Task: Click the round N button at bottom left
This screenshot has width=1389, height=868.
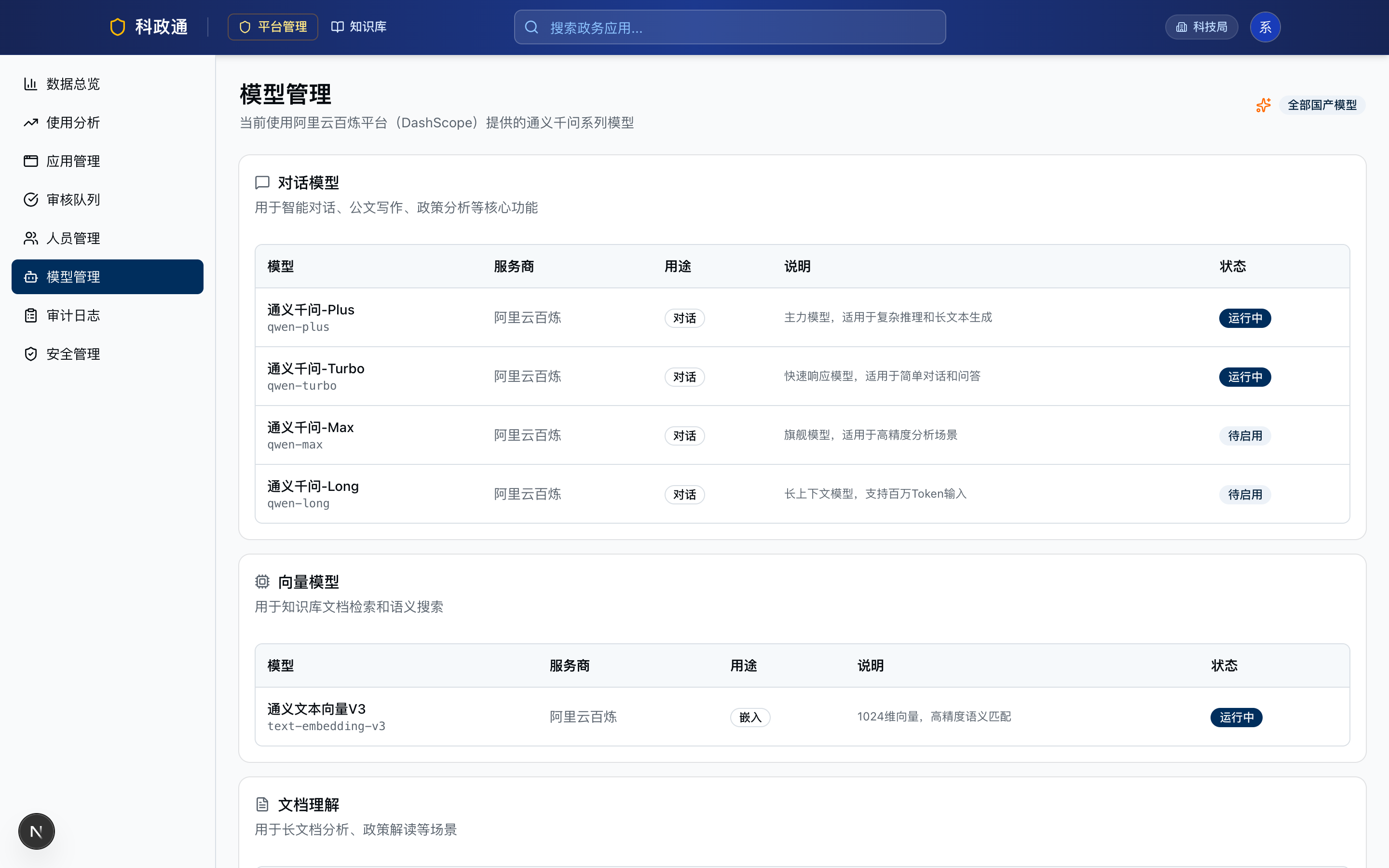Action: [x=36, y=831]
